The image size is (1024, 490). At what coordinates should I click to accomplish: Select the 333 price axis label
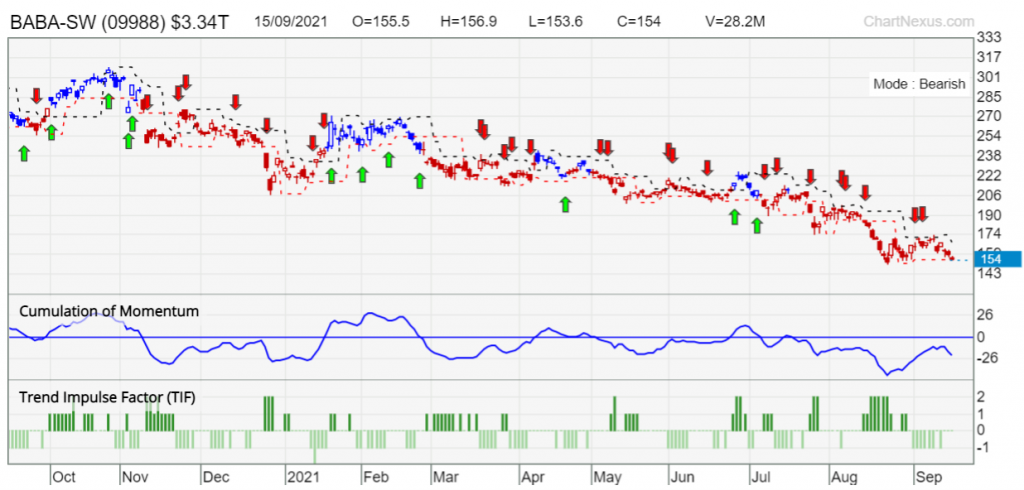point(988,37)
